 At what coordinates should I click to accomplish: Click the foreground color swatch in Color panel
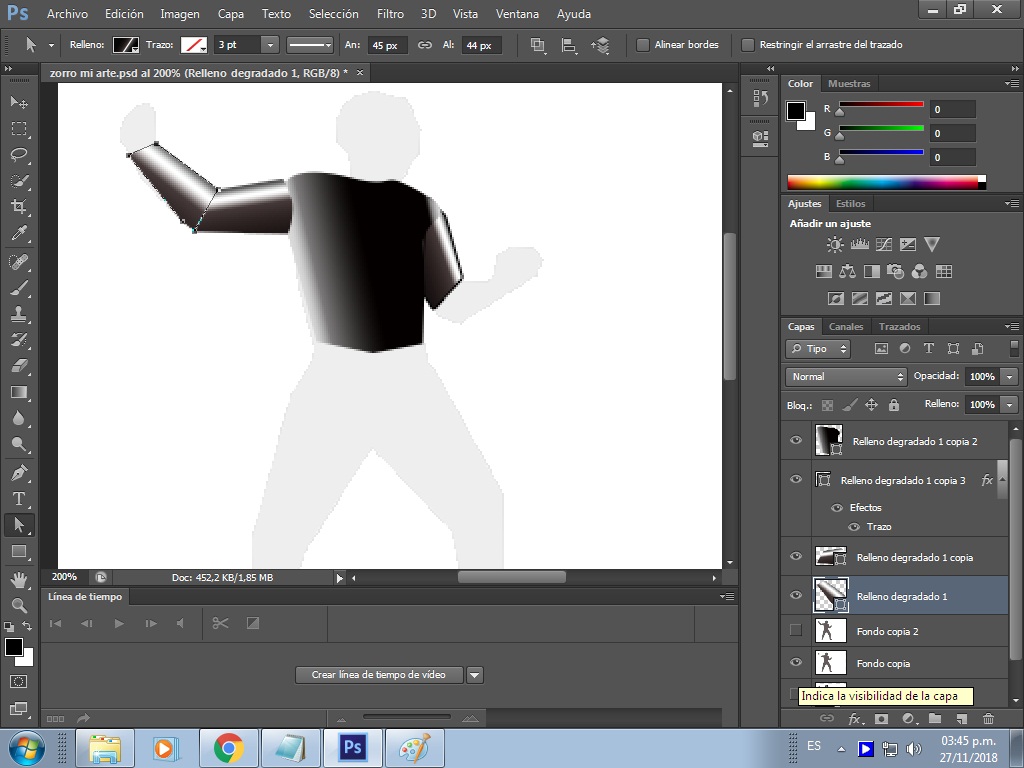tap(795, 111)
